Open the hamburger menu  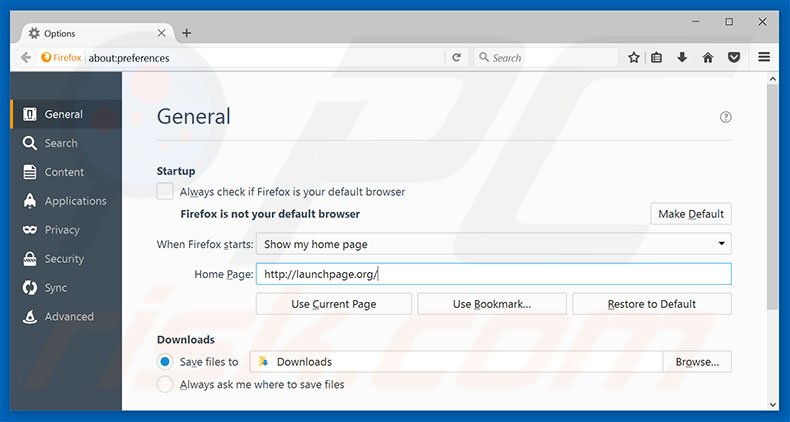coord(764,58)
